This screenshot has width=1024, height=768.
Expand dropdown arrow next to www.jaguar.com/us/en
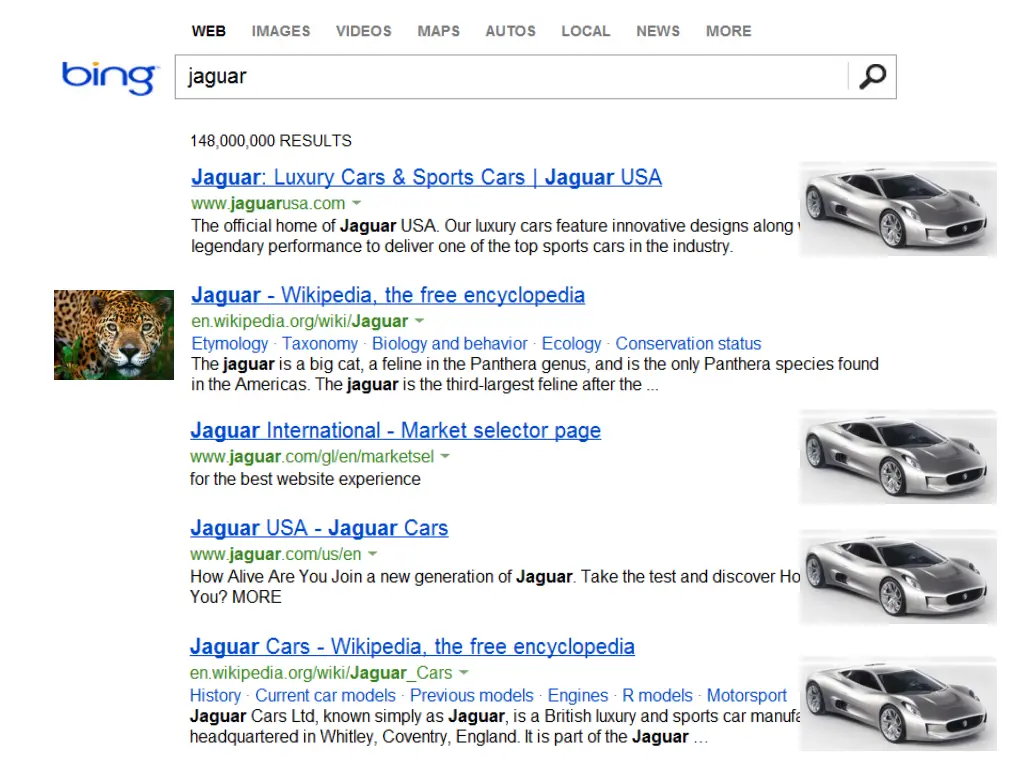click(x=372, y=554)
